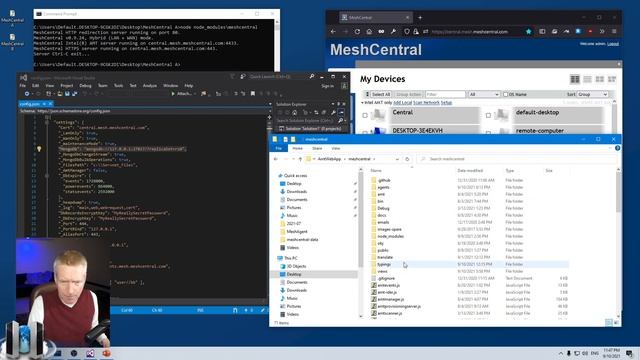The image size is (640, 360).
Task: Click the bookmark star in address bar
Action: point(529,31)
